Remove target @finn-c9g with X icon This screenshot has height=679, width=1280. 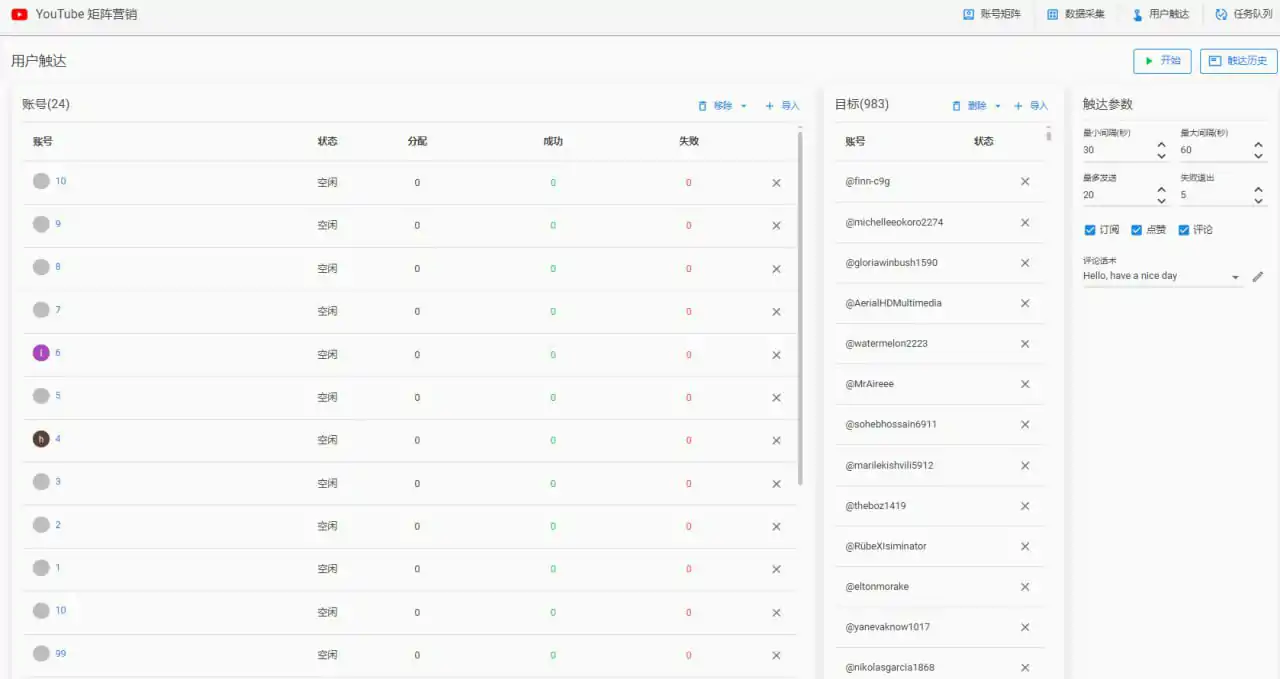point(1024,182)
